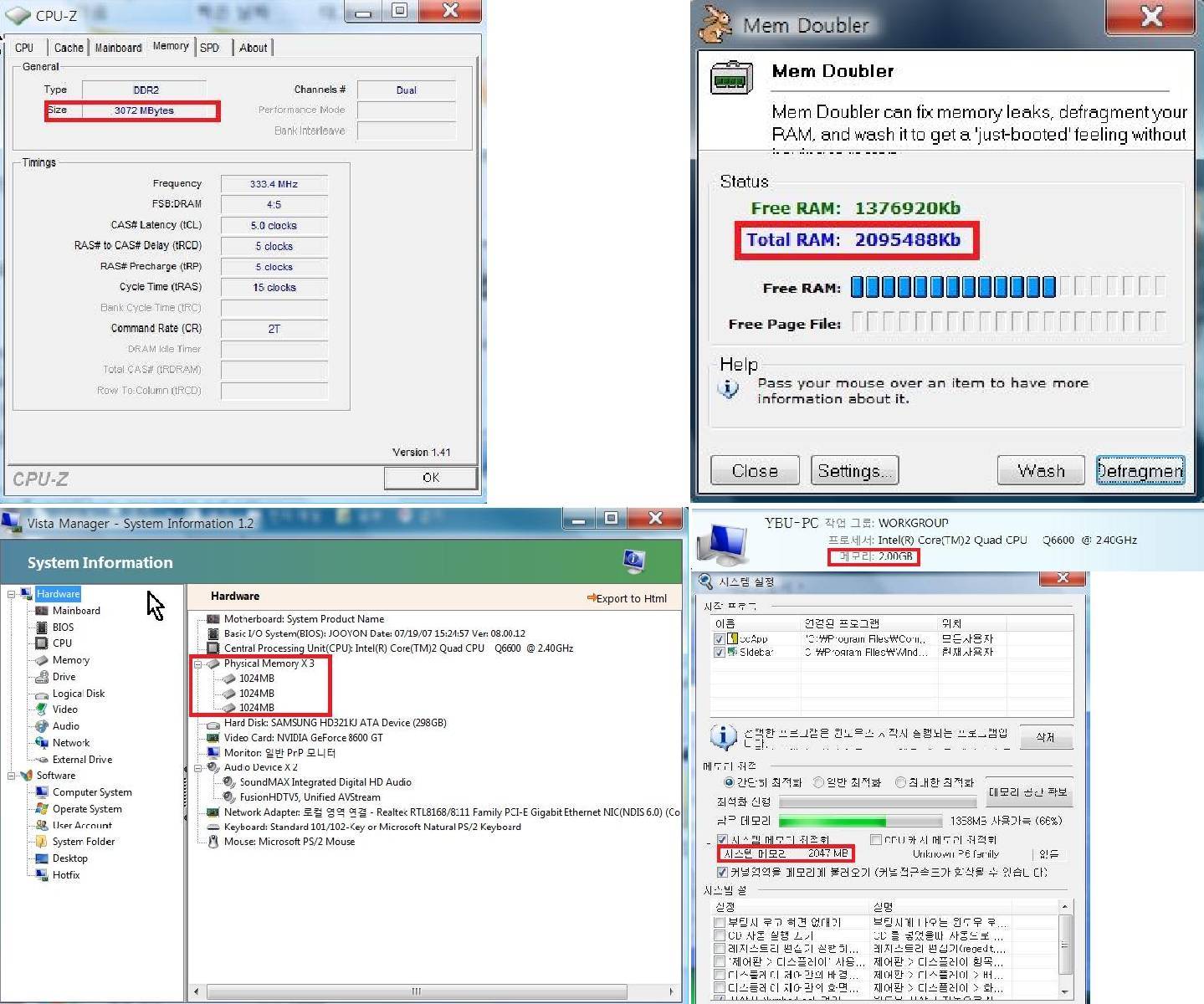Uncheck the ccApp startup program checkbox
Viewport: 1204px width, 1004px height.
pyautogui.click(x=720, y=638)
